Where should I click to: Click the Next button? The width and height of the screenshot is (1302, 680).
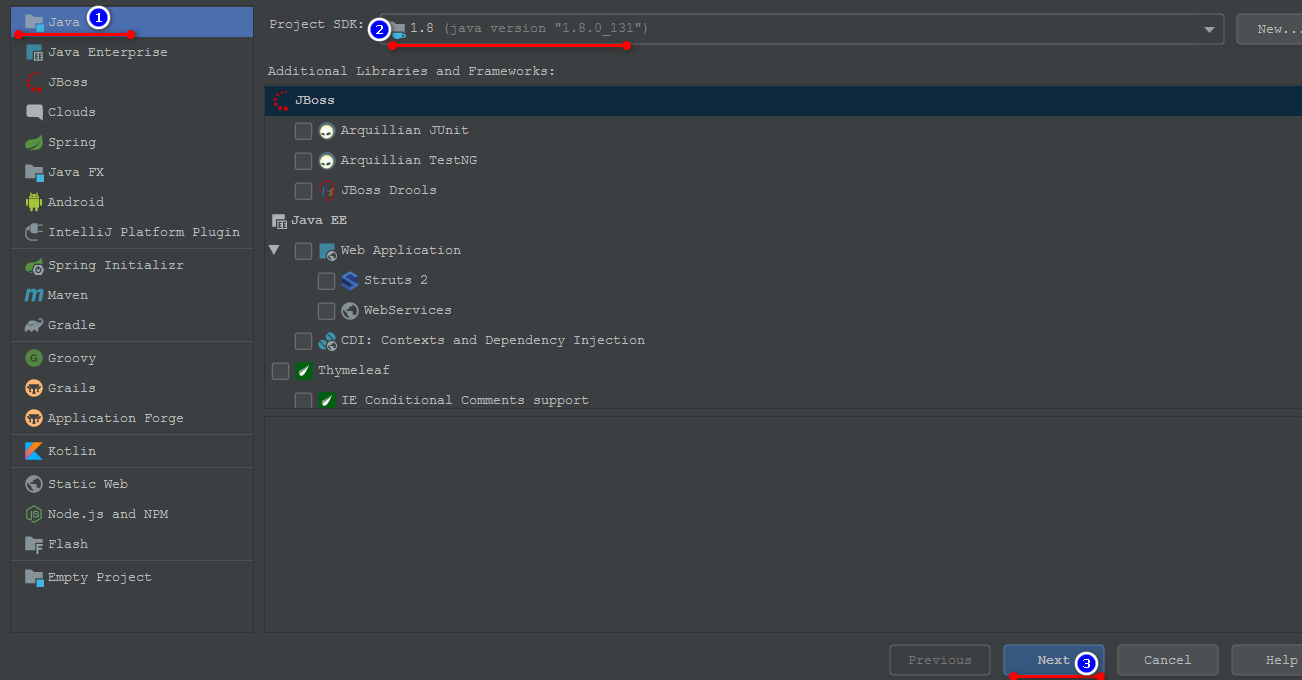click(x=1054, y=660)
